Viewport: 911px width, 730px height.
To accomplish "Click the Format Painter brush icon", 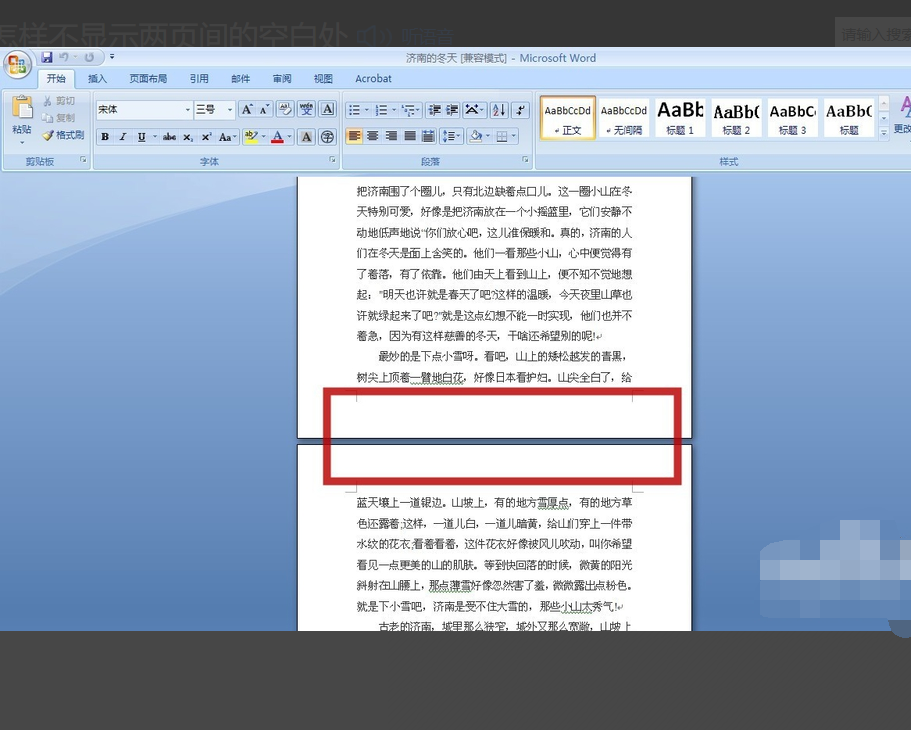I will click(x=48, y=135).
